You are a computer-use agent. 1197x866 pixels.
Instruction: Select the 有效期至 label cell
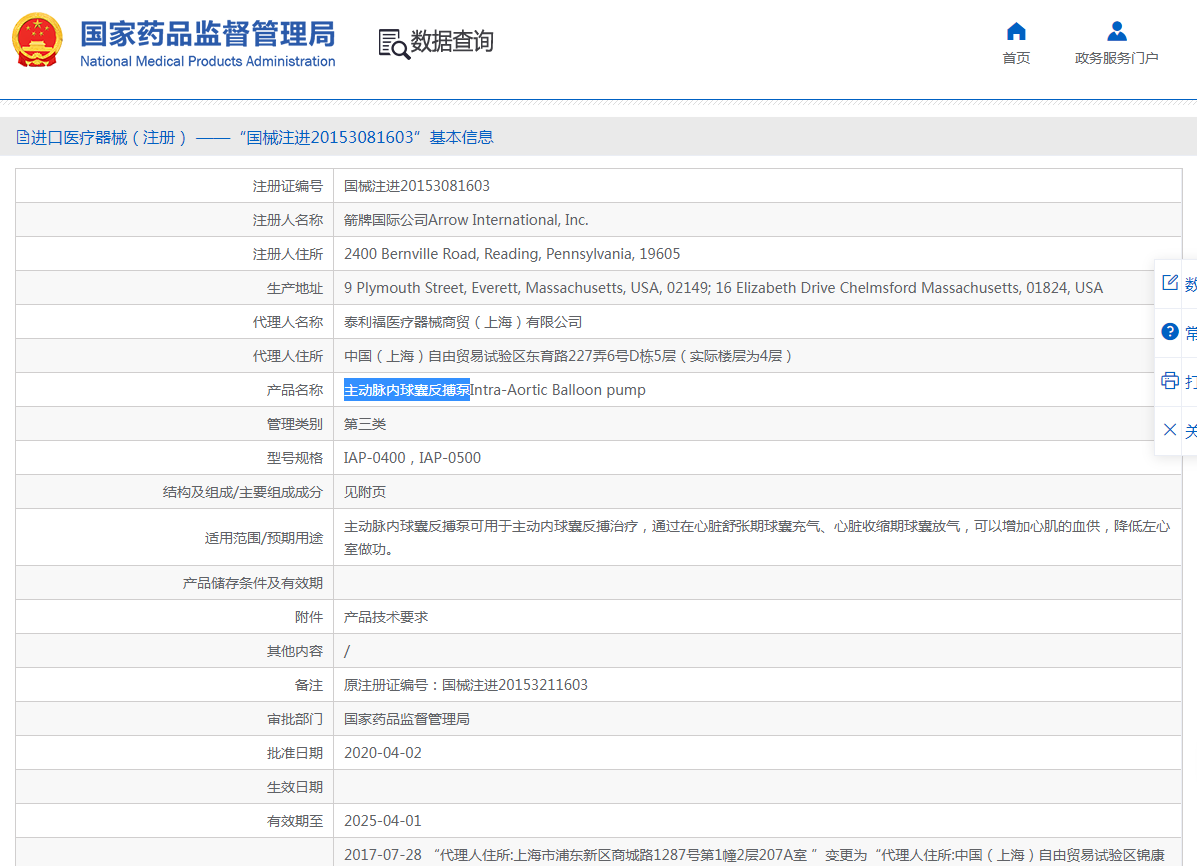pyautogui.click(x=175, y=821)
